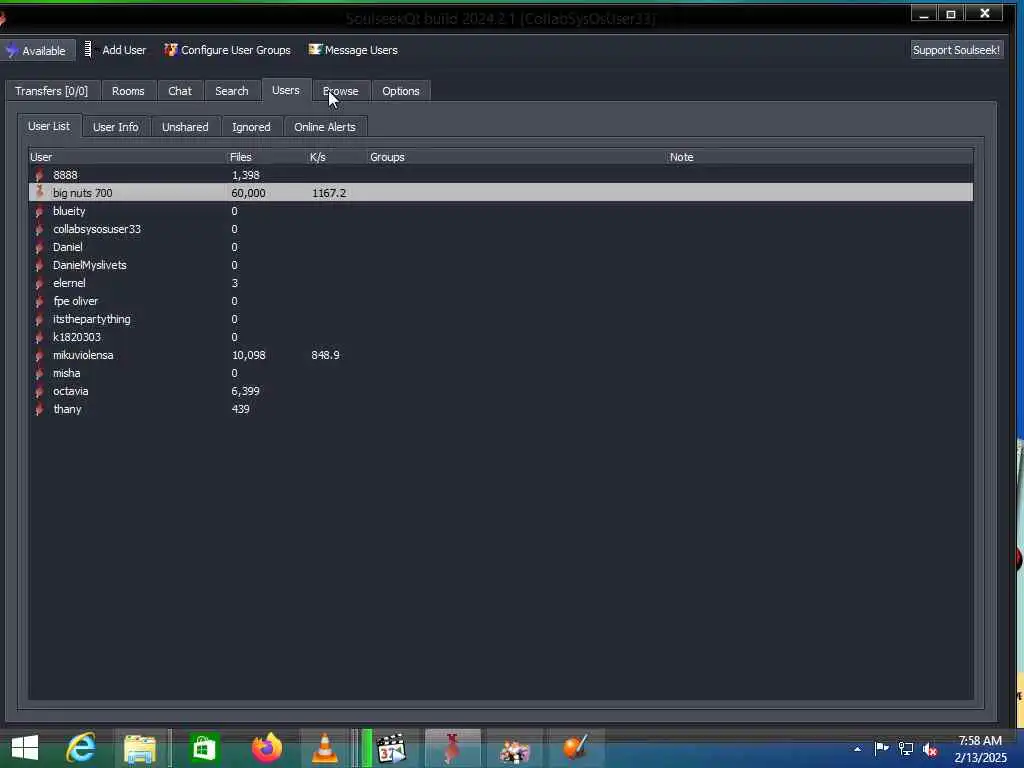Switch to the Transfers [0/0] tab

[52, 91]
